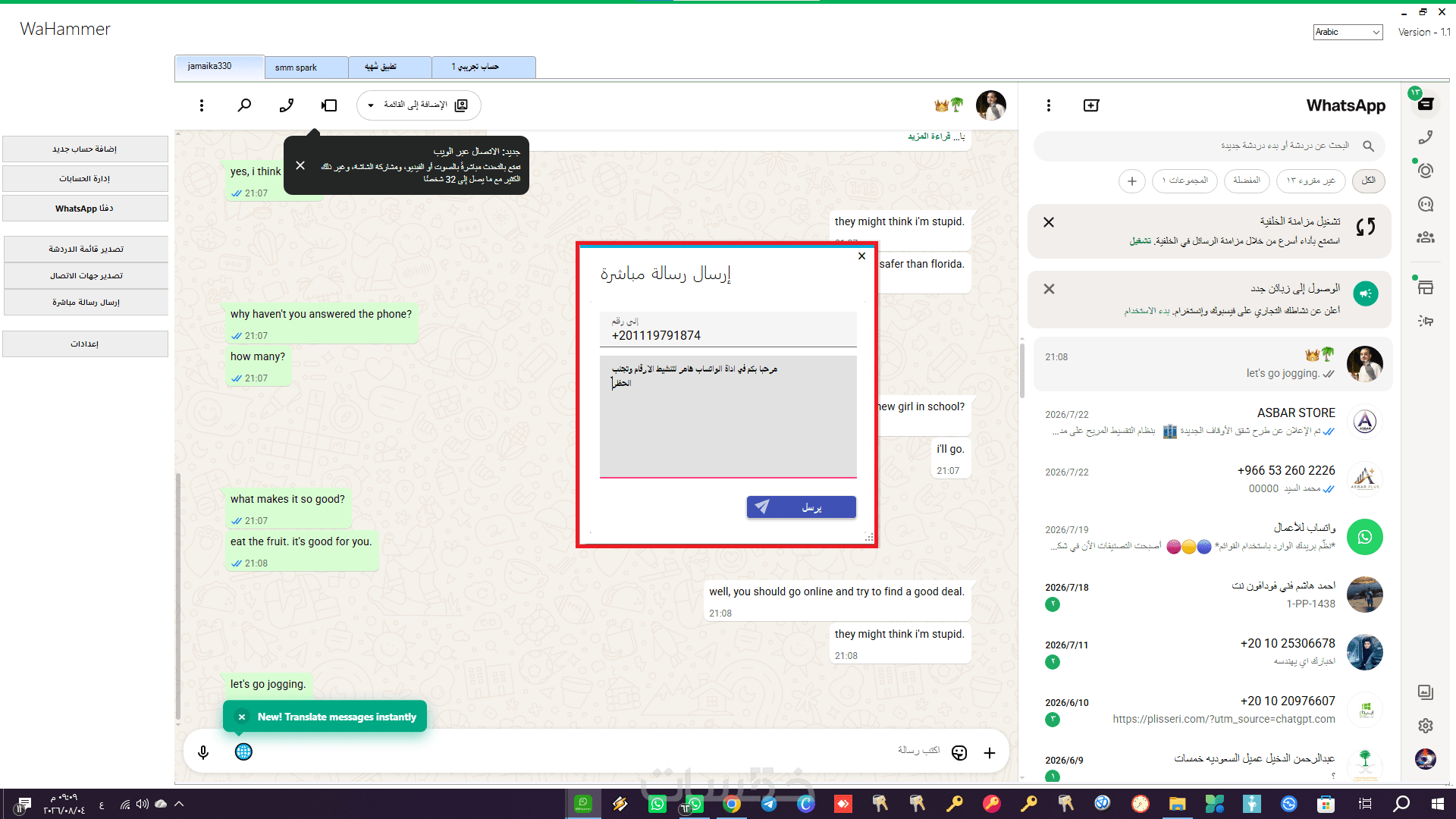
Task: Click the globe translate icon
Action: 243,752
